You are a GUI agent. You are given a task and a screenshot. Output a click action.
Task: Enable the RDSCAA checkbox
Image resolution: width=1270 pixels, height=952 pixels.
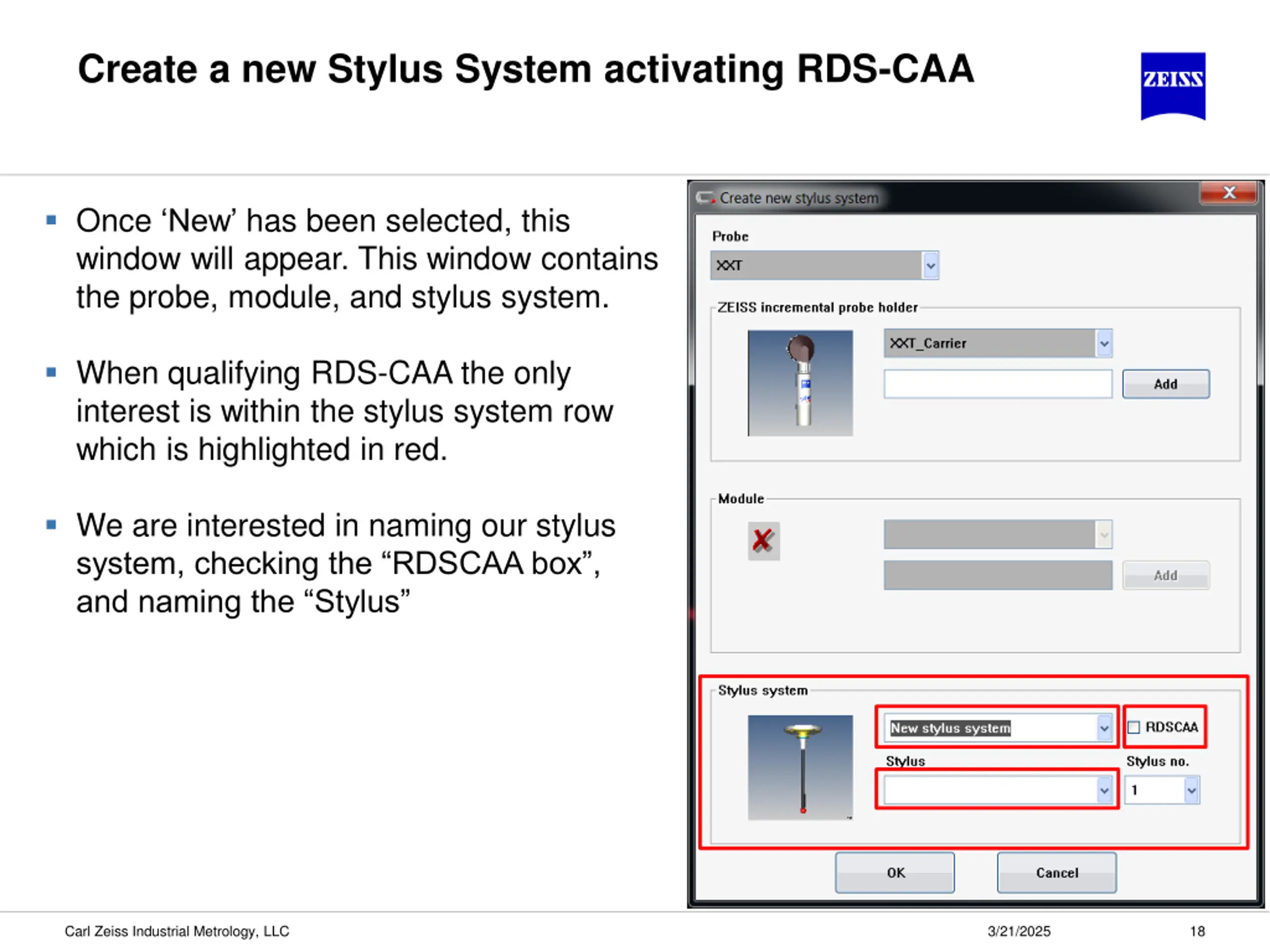1134,727
